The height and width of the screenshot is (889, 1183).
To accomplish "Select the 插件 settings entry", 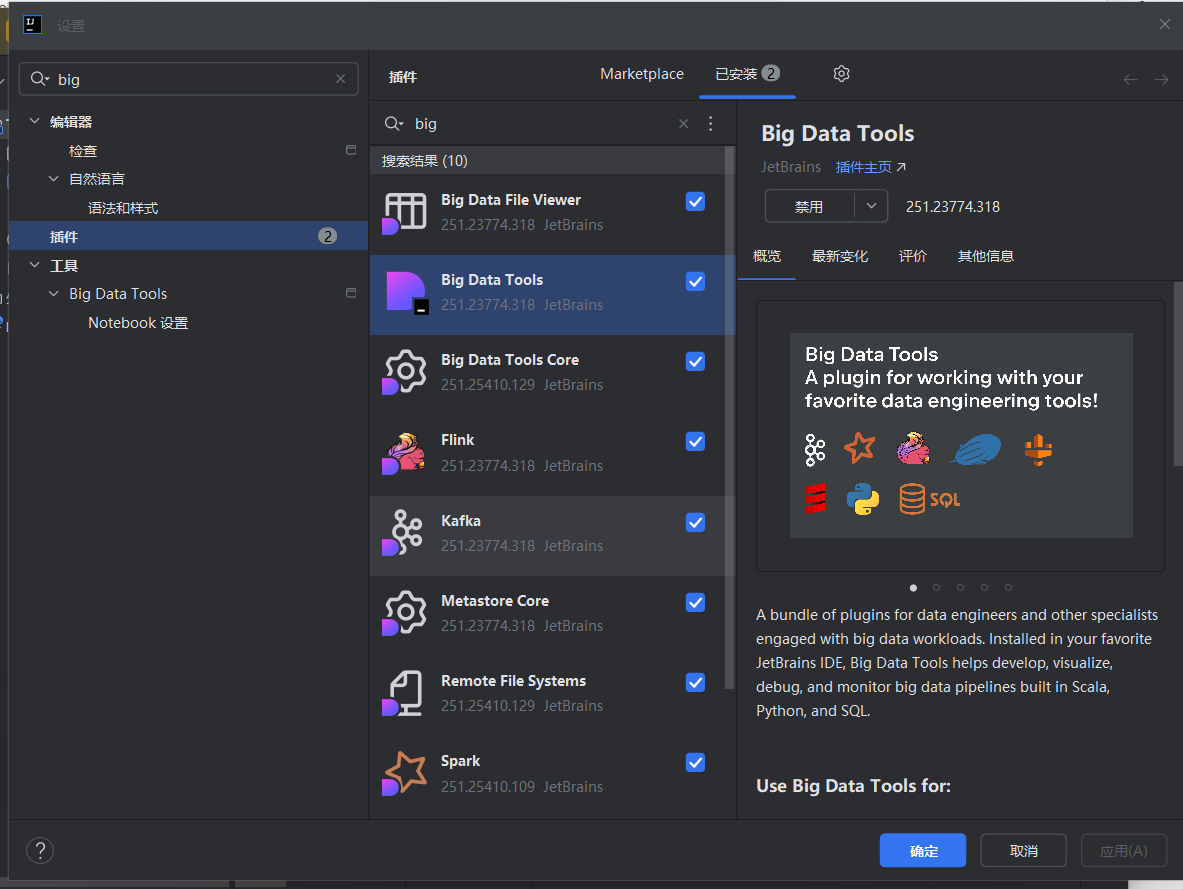I will point(188,236).
